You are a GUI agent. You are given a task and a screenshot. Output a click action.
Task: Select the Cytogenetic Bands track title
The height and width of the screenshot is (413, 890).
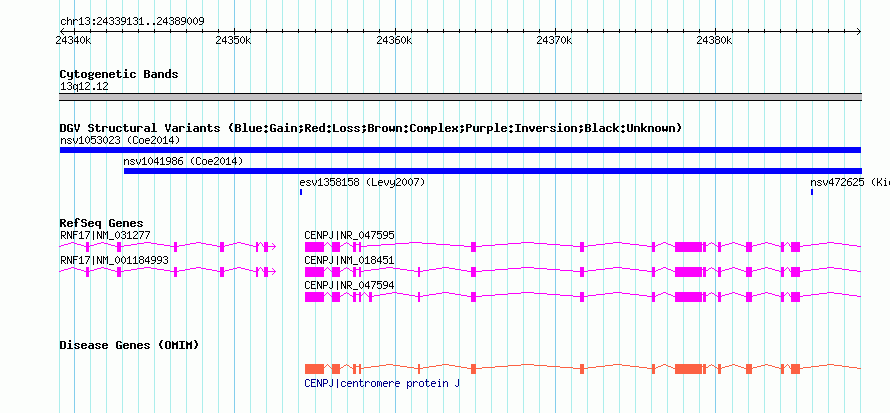point(119,74)
